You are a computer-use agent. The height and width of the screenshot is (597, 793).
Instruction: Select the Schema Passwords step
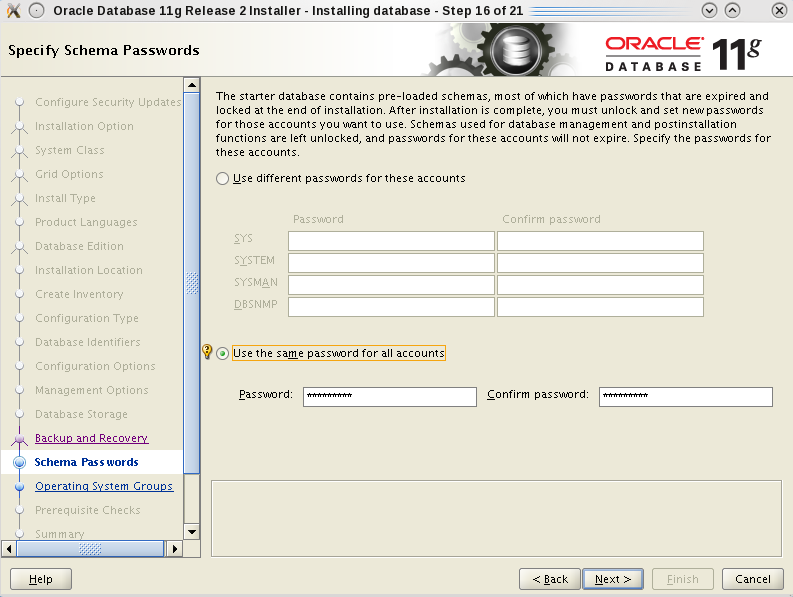click(86, 462)
